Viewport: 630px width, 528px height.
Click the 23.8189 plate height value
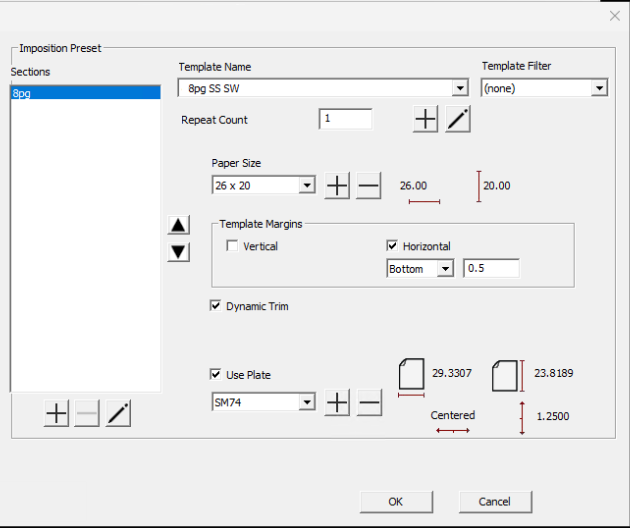pos(553,373)
